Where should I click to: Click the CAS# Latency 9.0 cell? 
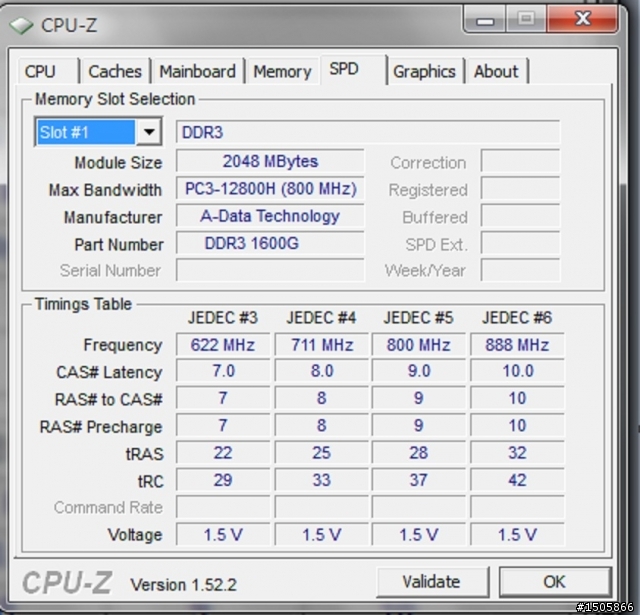coord(419,371)
